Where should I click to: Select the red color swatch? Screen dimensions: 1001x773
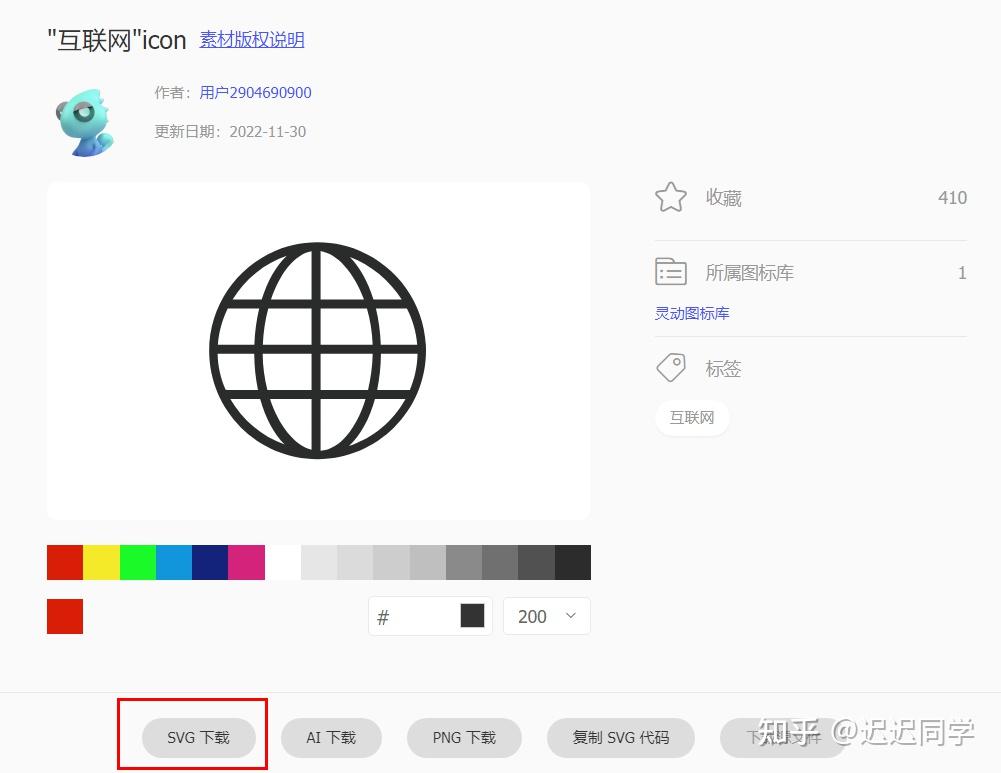[64, 562]
